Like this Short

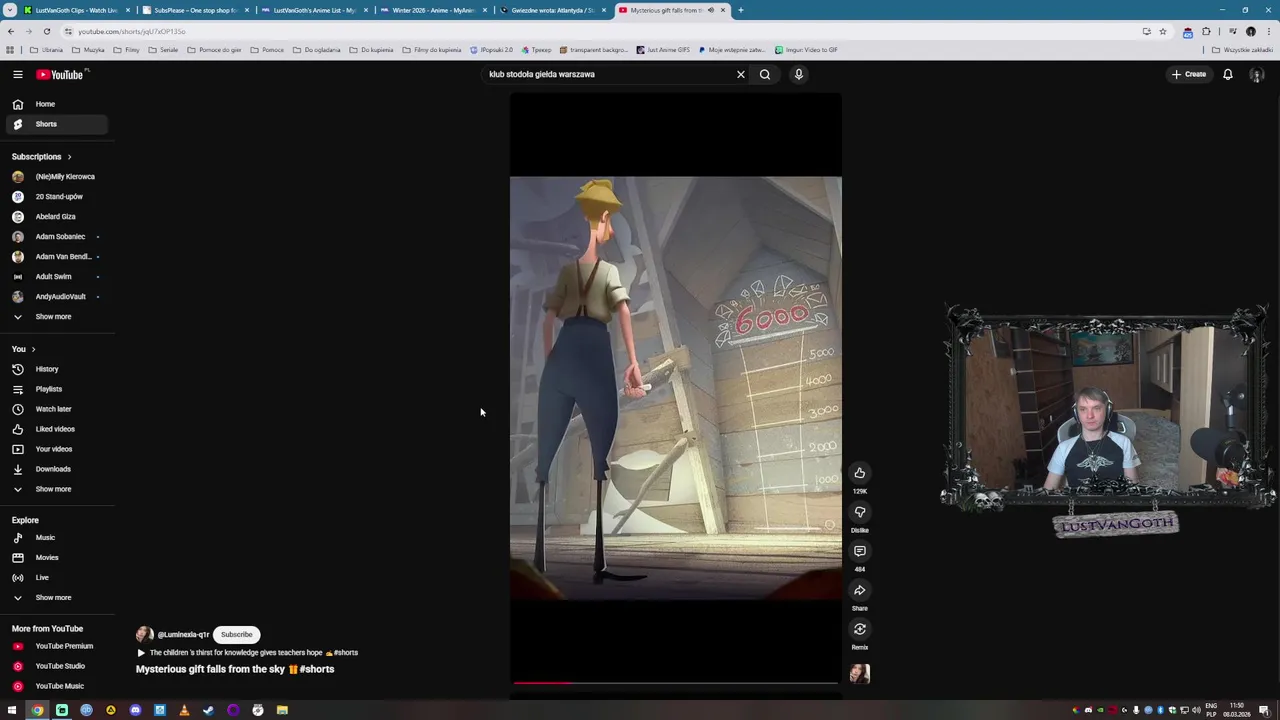(859, 473)
